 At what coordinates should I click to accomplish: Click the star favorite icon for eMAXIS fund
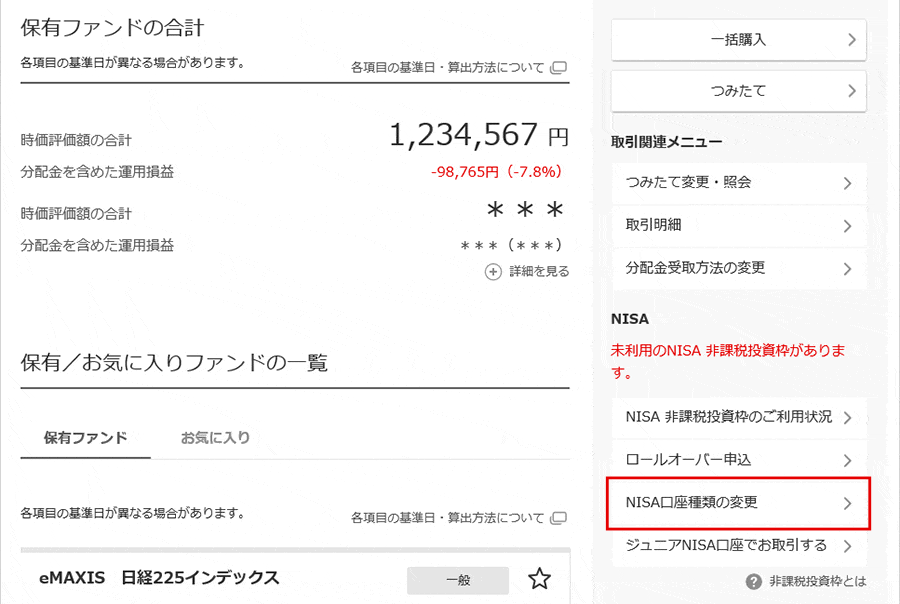539,578
